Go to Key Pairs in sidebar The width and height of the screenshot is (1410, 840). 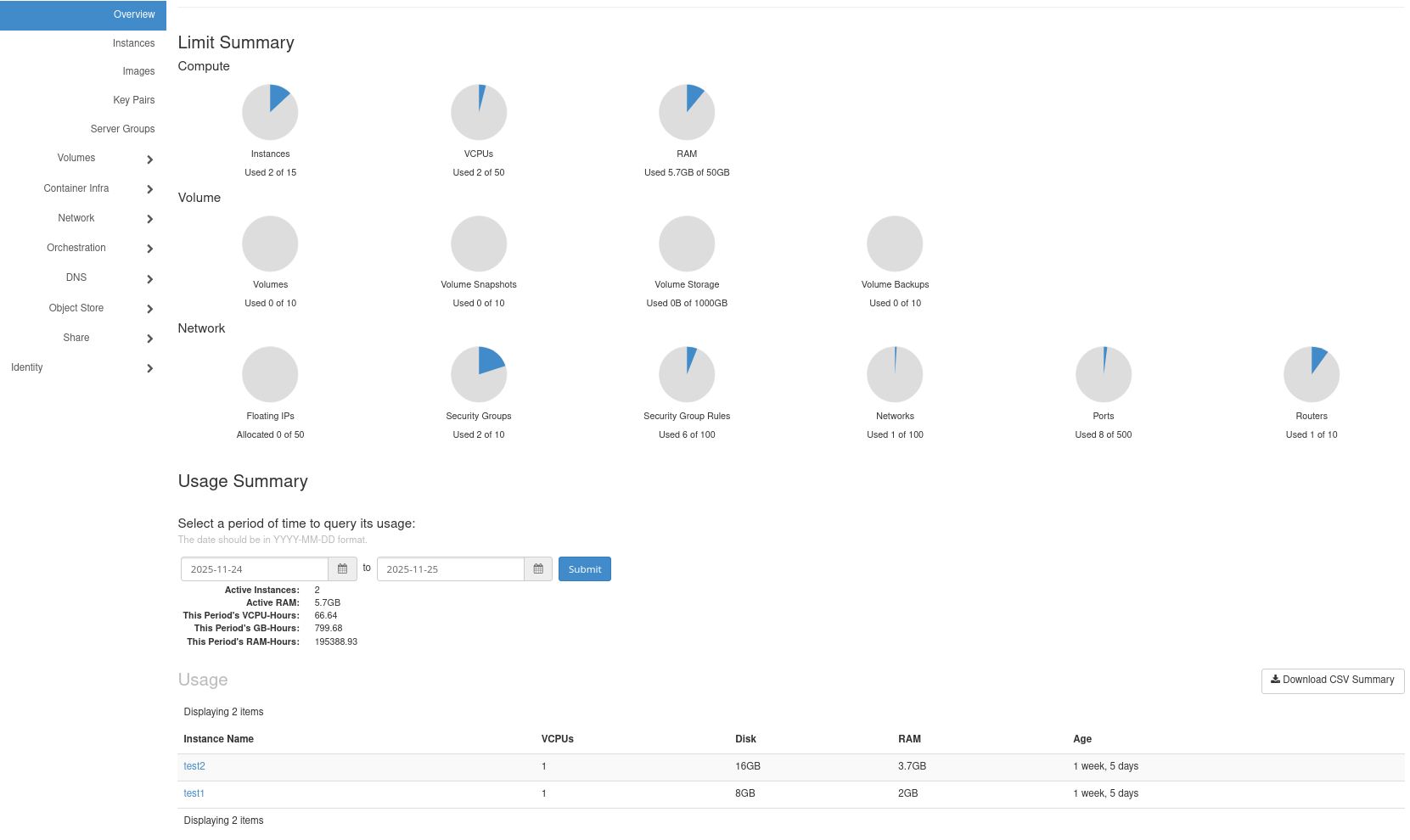pyautogui.click(x=133, y=100)
